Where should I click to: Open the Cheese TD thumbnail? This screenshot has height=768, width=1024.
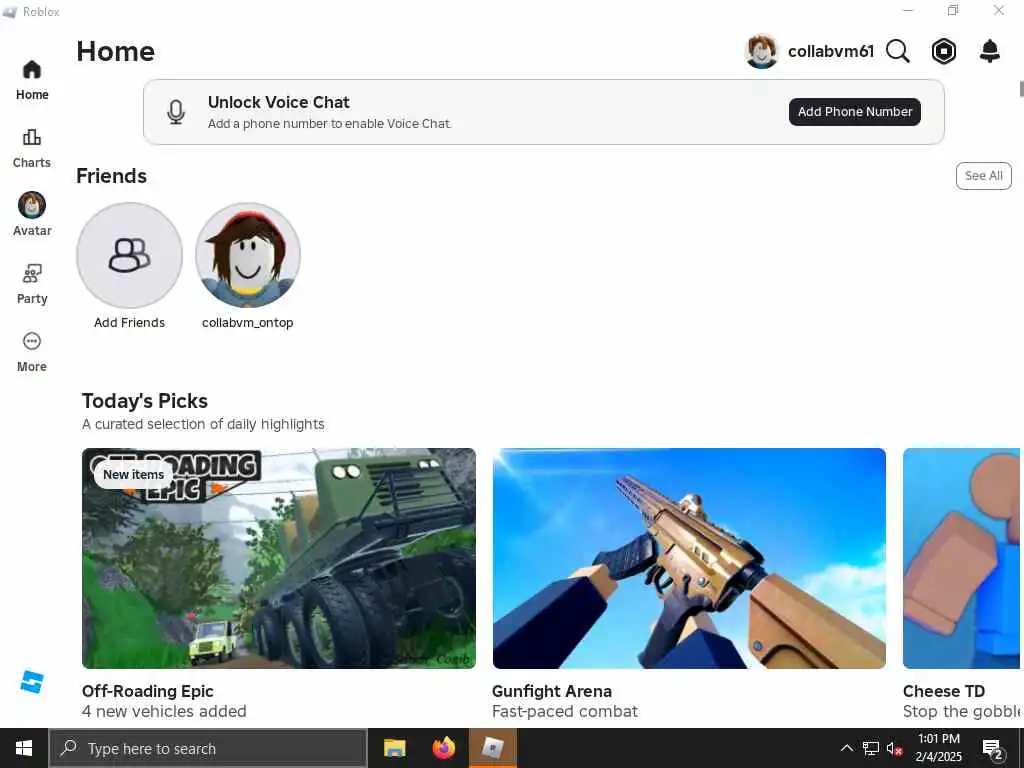click(x=961, y=558)
